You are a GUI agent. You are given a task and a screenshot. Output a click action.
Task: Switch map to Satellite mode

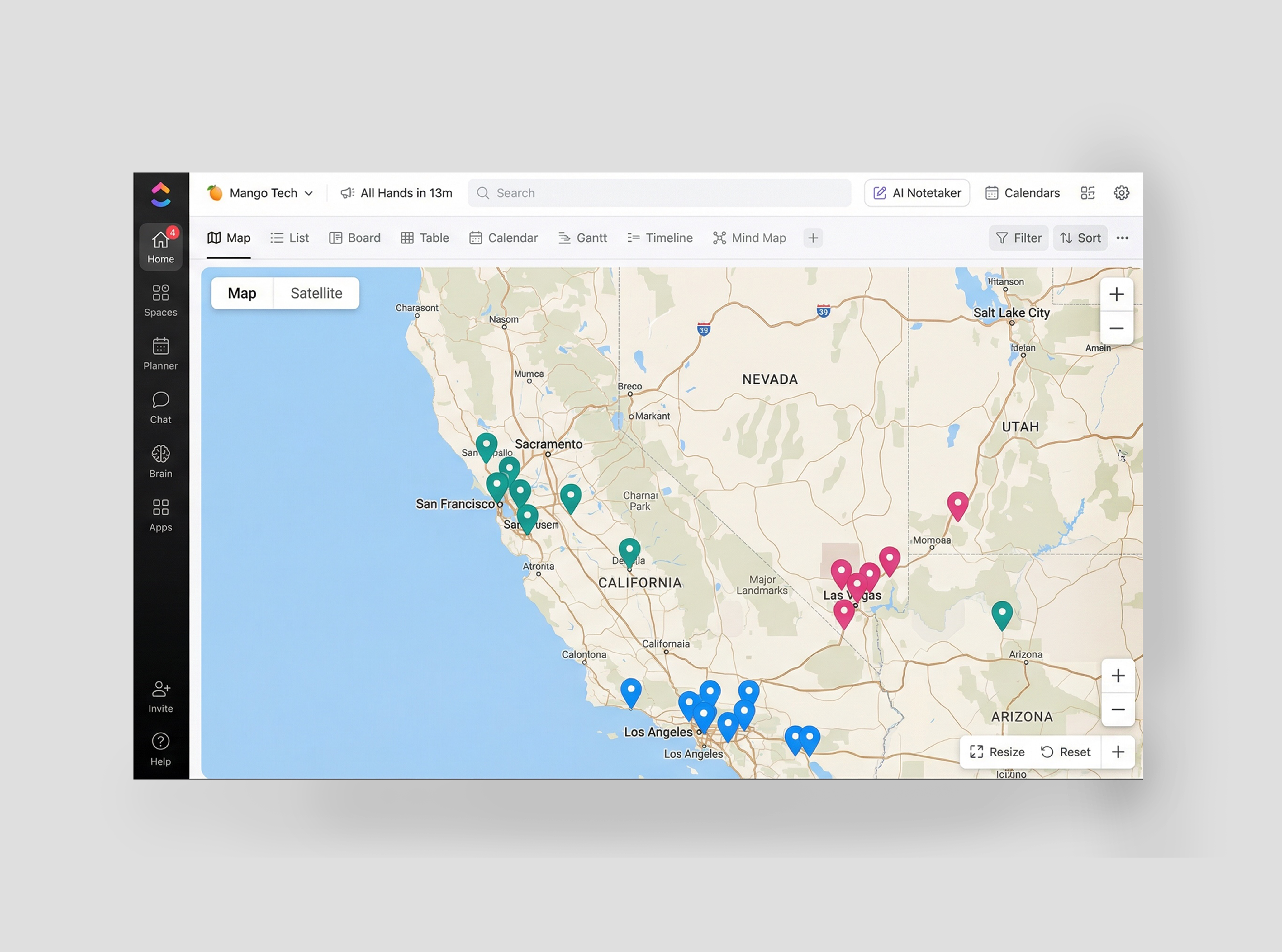(x=316, y=293)
